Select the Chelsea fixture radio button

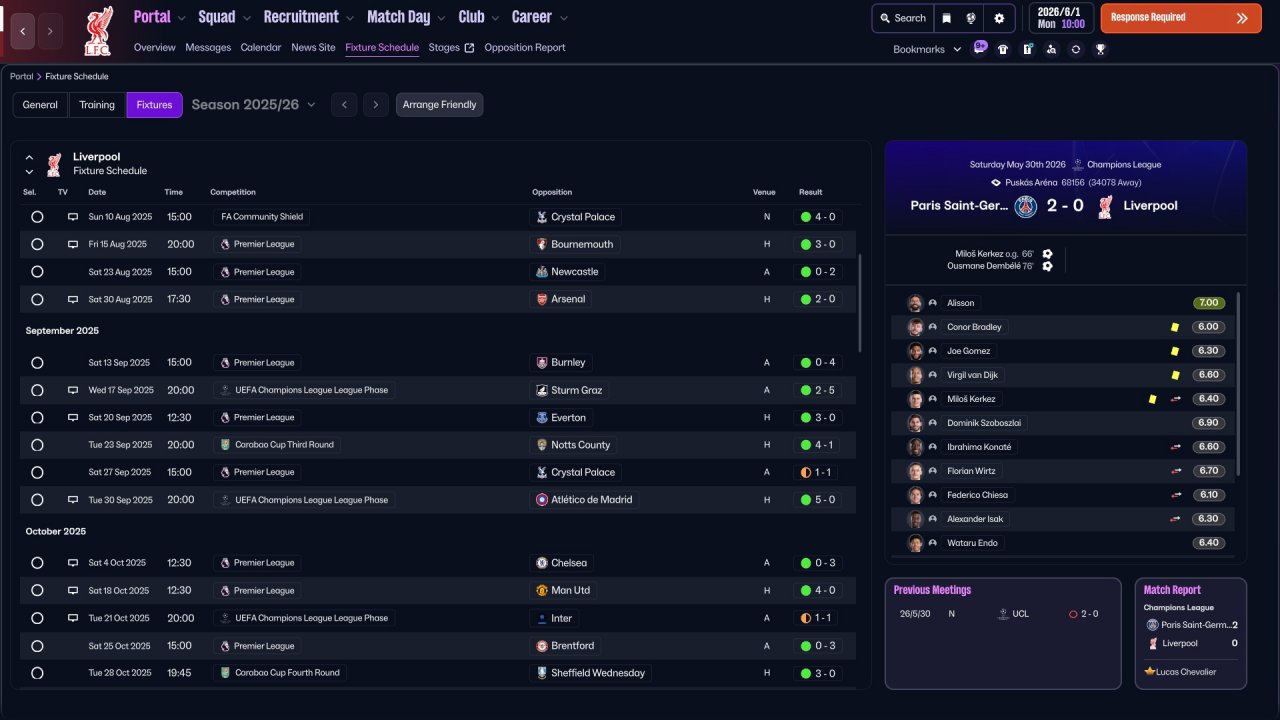click(37, 563)
